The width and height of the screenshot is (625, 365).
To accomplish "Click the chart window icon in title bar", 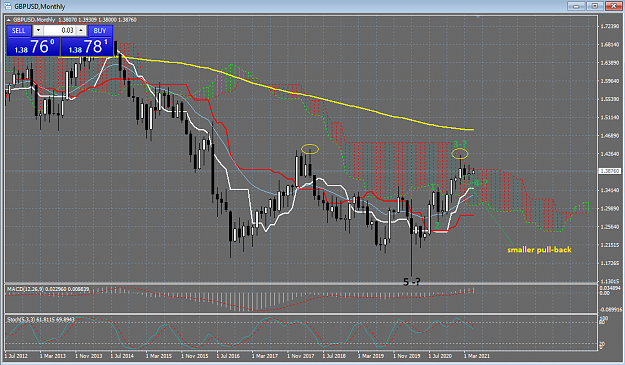I will [7, 6].
